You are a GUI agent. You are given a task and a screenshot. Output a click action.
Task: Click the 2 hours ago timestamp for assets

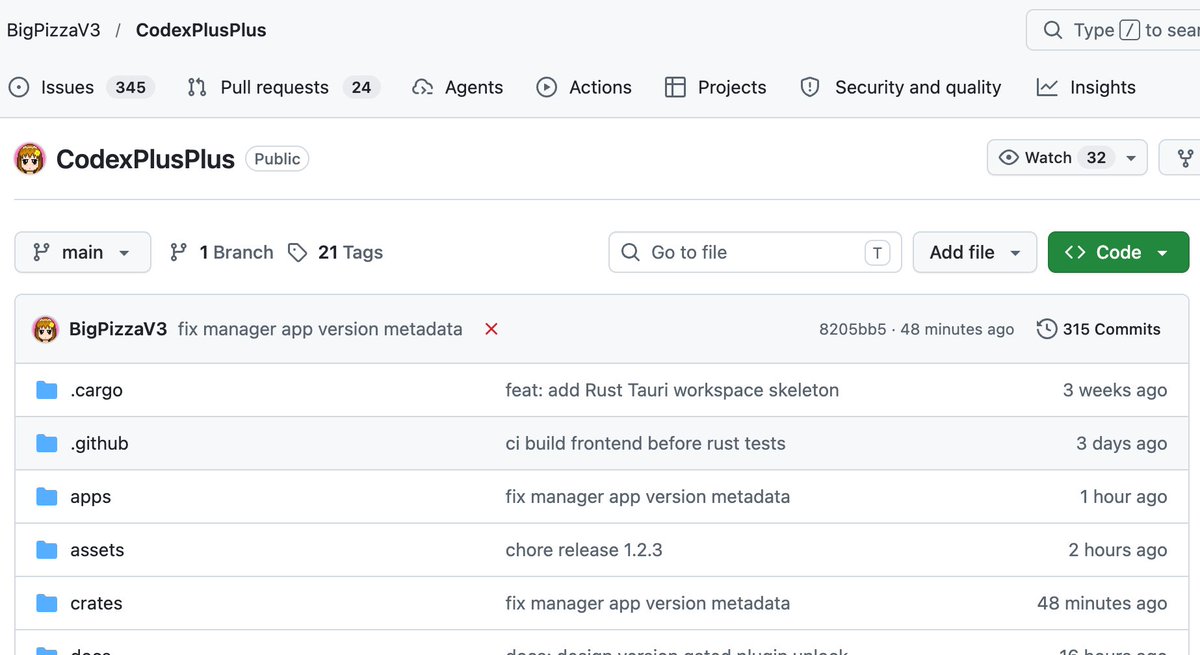point(1117,549)
